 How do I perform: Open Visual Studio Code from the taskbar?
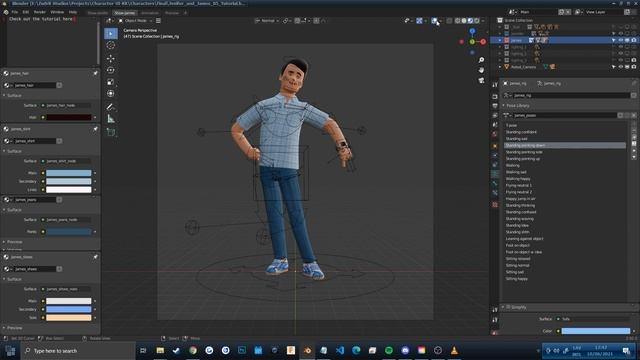(x=340, y=351)
